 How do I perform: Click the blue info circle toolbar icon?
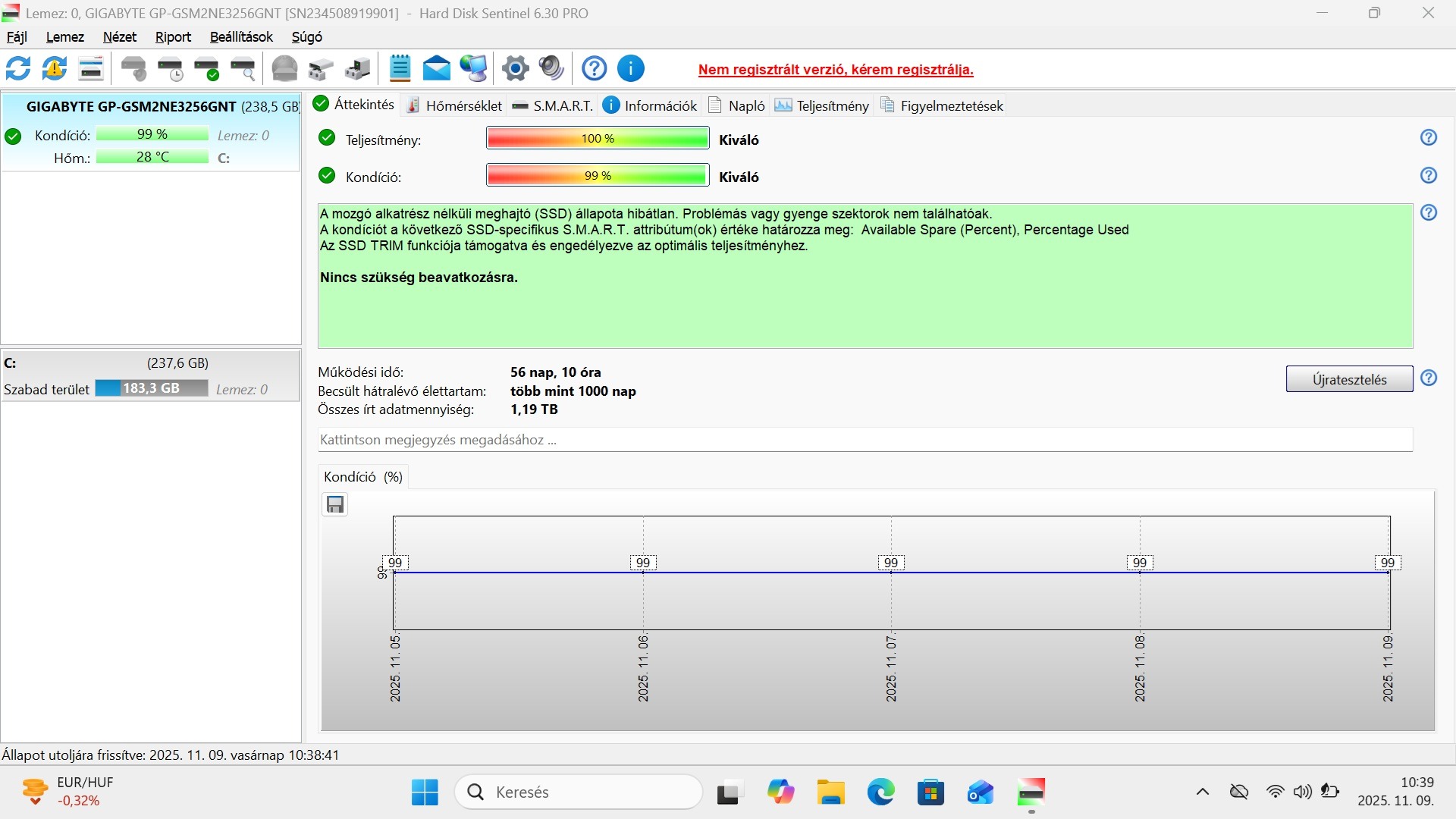click(x=630, y=68)
